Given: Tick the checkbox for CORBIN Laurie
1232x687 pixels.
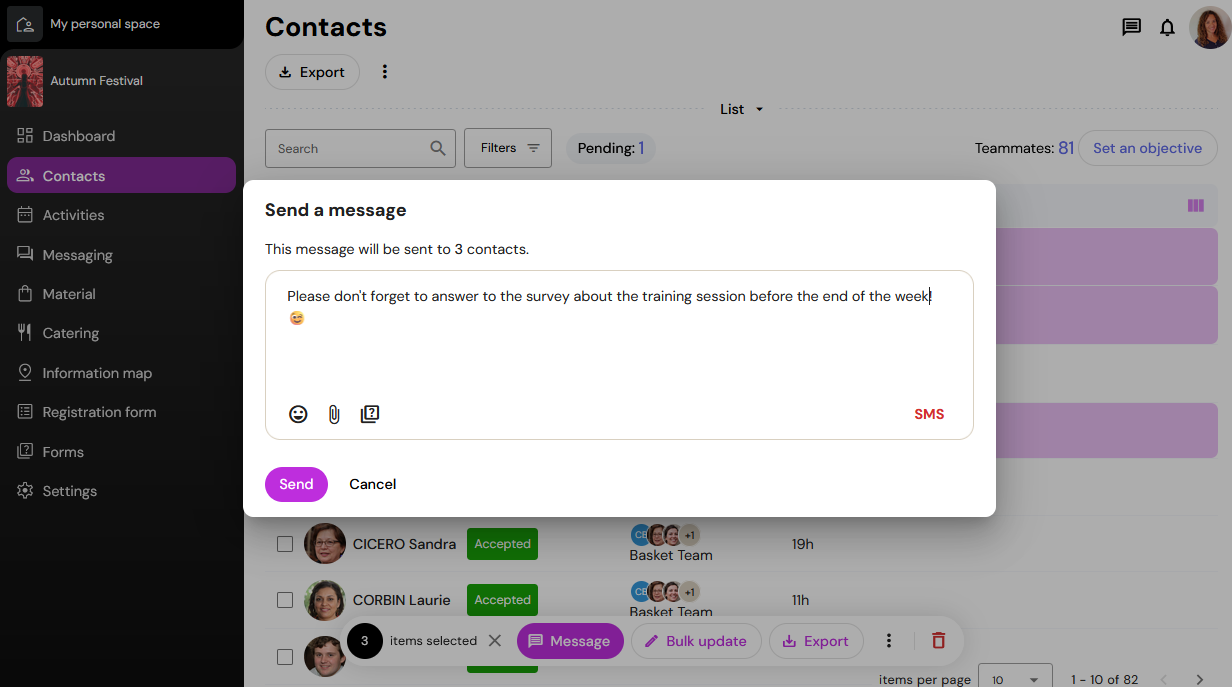Looking at the screenshot, I should pos(285,600).
